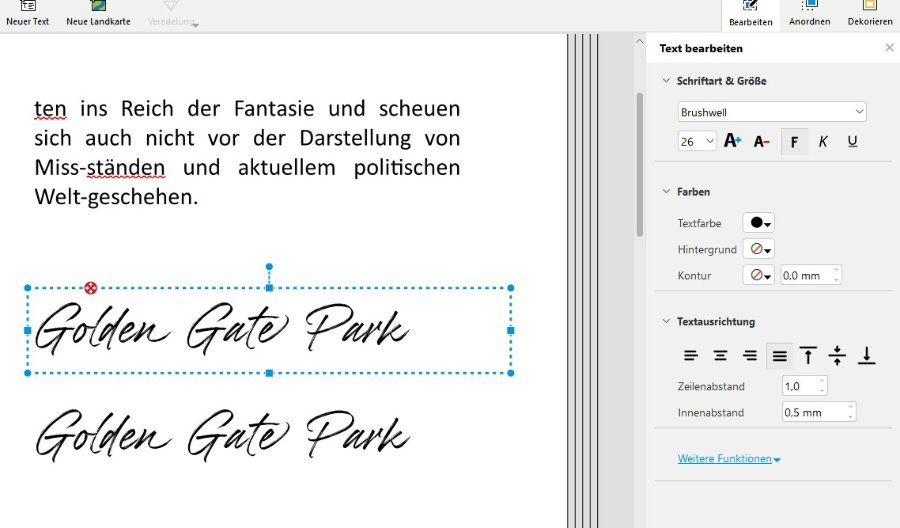Align text to top
Image resolution: width=900 pixels, height=528 pixels.
click(x=808, y=356)
